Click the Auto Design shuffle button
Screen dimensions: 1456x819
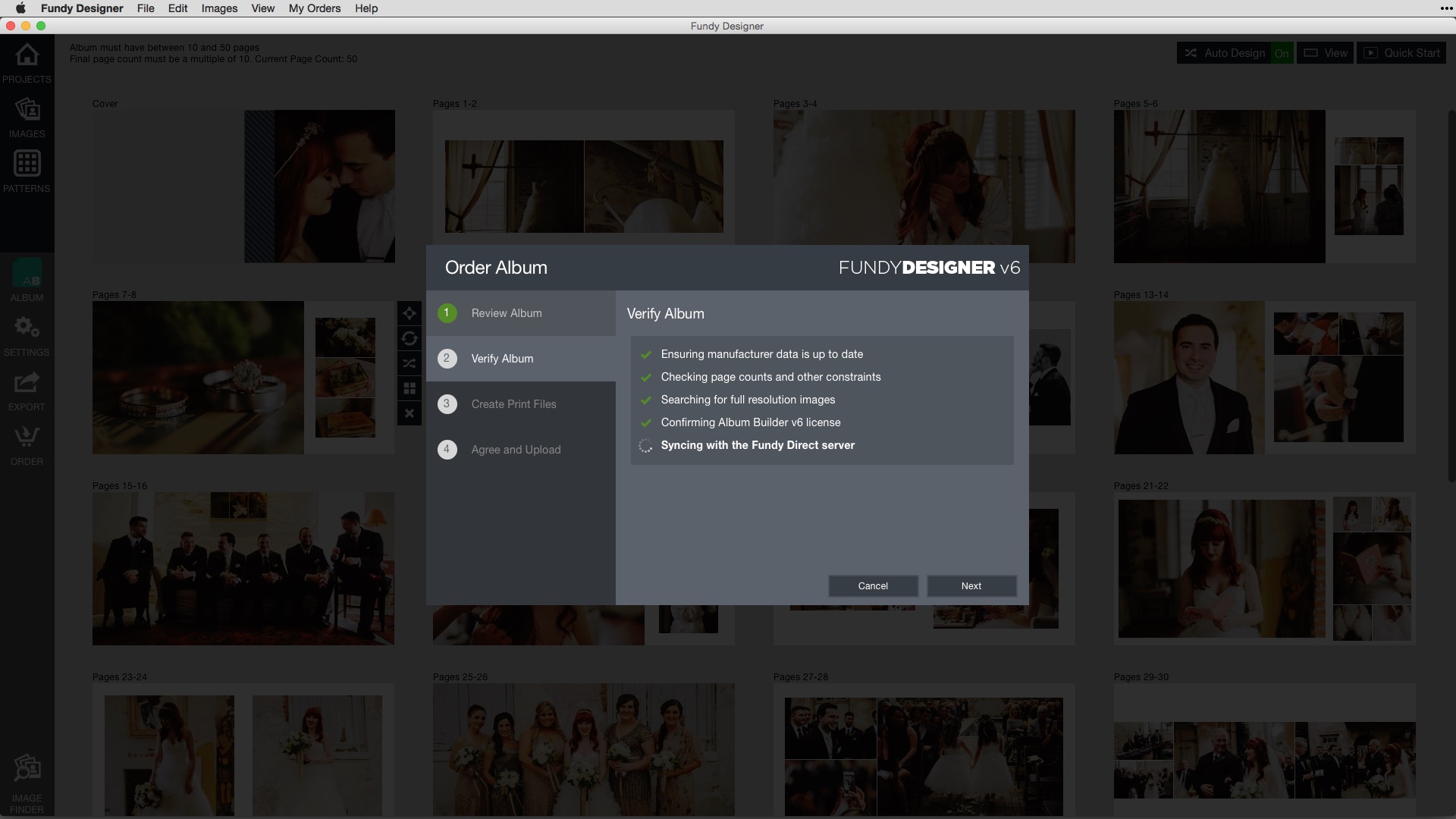click(1225, 53)
